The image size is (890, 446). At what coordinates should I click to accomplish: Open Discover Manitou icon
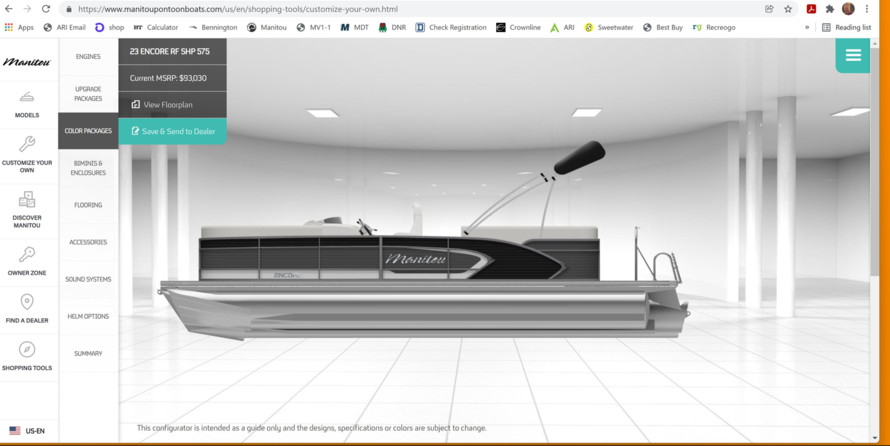[x=27, y=199]
